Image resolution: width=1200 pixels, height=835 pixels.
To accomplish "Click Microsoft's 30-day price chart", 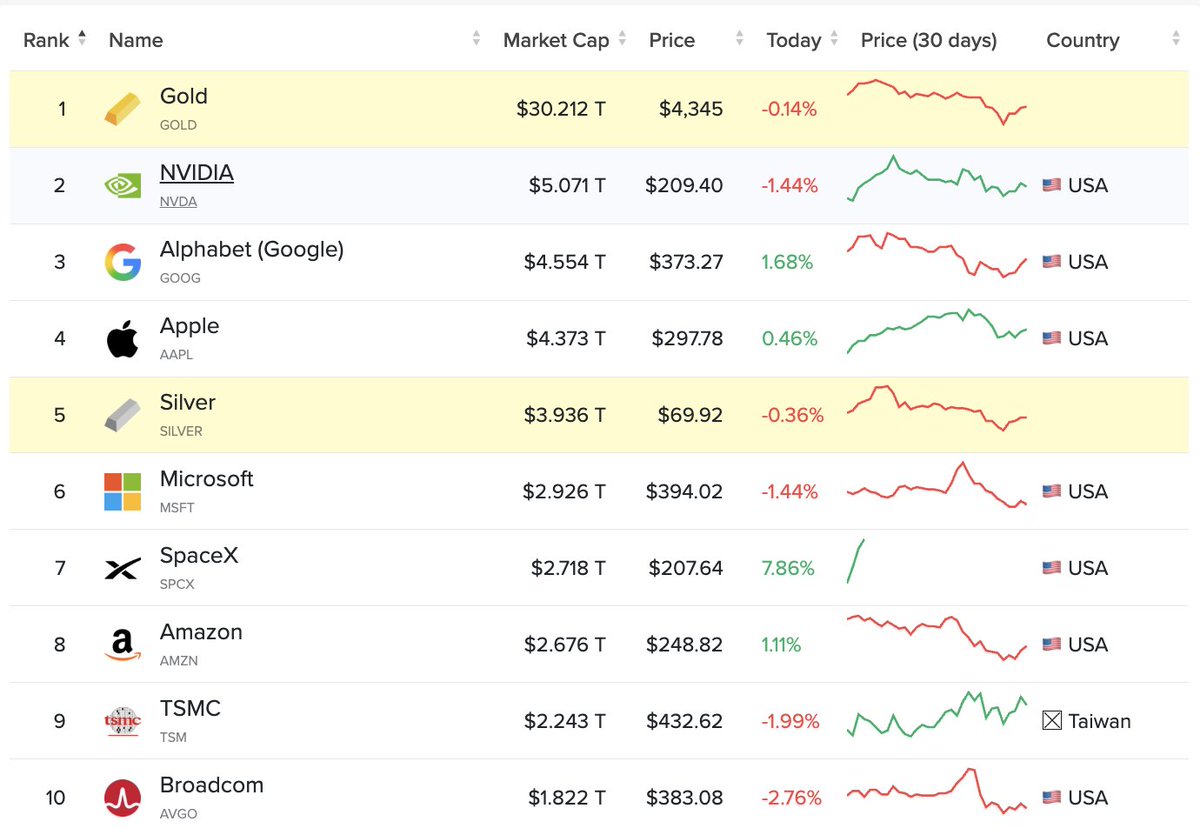I will click(938, 485).
